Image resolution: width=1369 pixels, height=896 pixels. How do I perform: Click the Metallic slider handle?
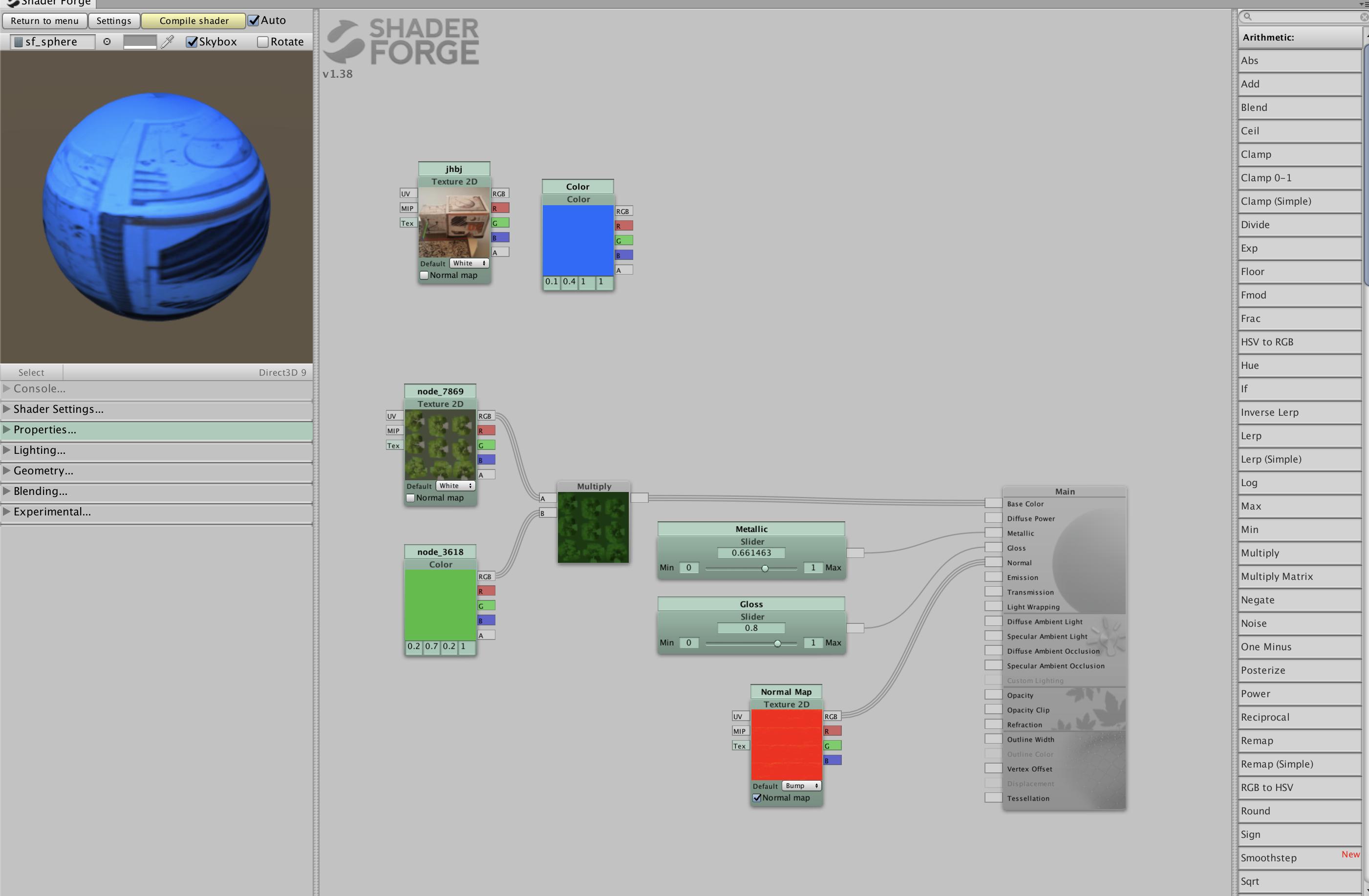pos(765,568)
